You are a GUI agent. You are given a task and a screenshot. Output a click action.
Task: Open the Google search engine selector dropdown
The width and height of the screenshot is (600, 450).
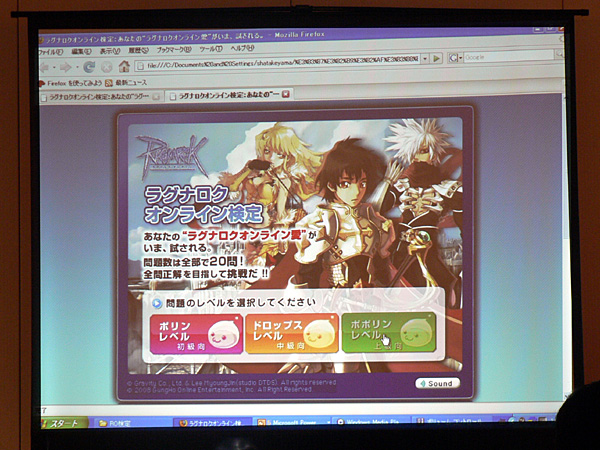click(x=455, y=58)
